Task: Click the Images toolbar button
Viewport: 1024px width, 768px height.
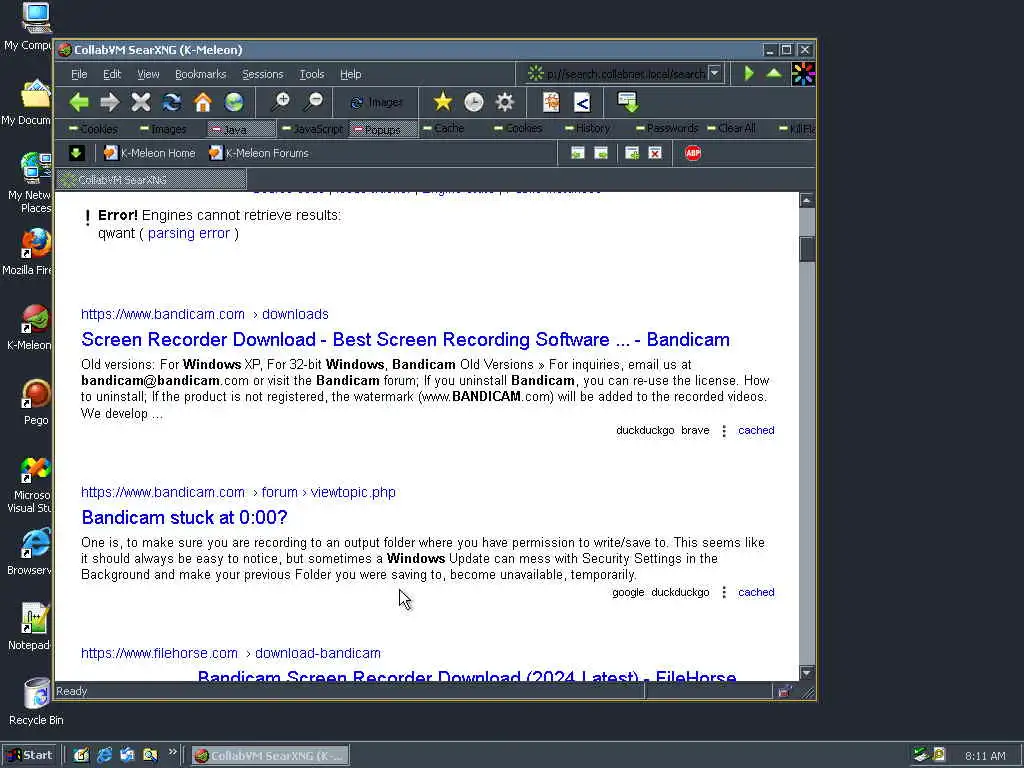Action: tap(377, 103)
